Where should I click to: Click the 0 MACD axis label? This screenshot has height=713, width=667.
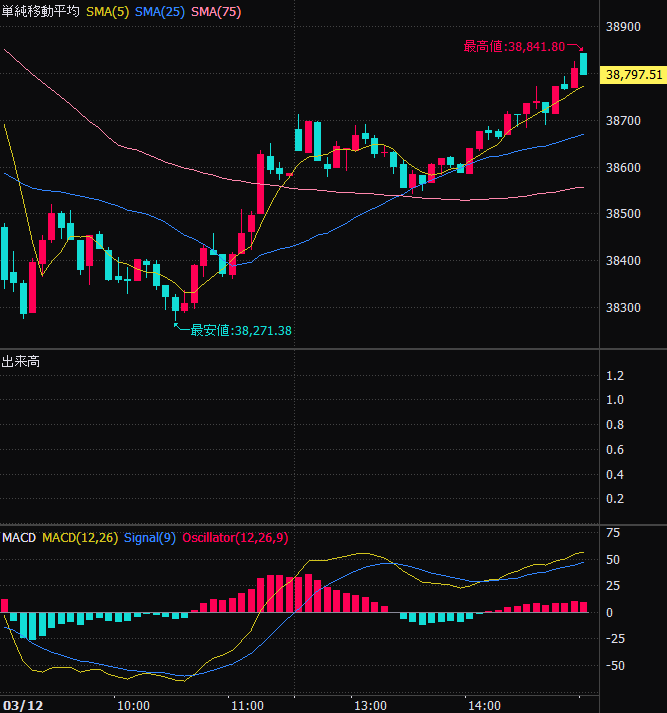click(609, 613)
